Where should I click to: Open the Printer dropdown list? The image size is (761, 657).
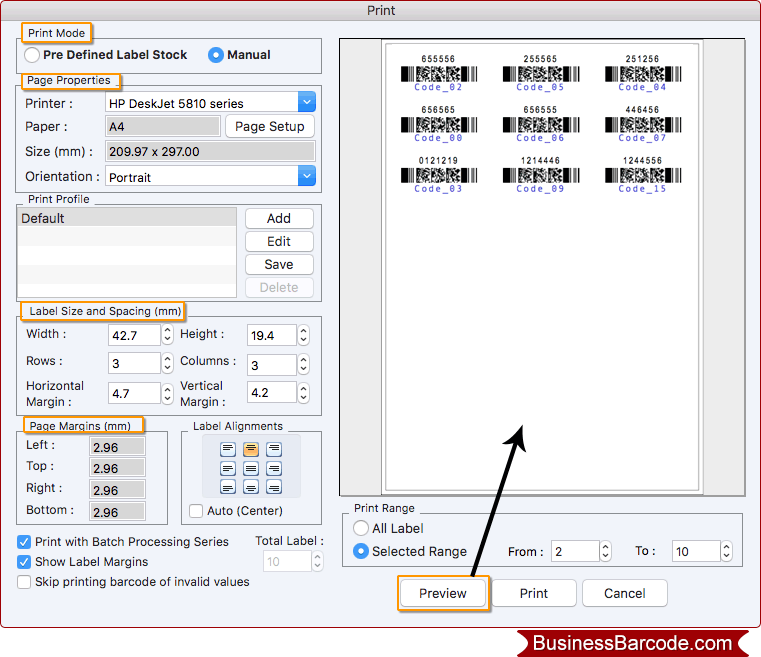tap(307, 102)
